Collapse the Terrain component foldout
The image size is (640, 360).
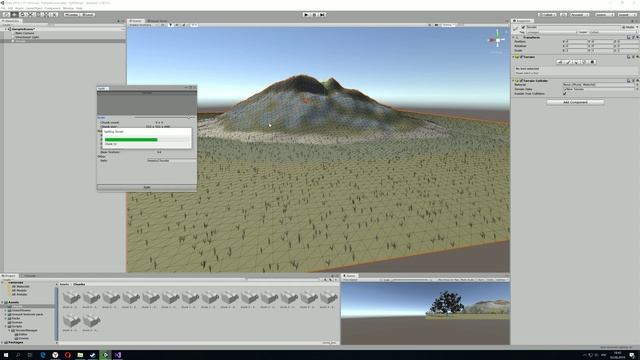coord(514,57)
